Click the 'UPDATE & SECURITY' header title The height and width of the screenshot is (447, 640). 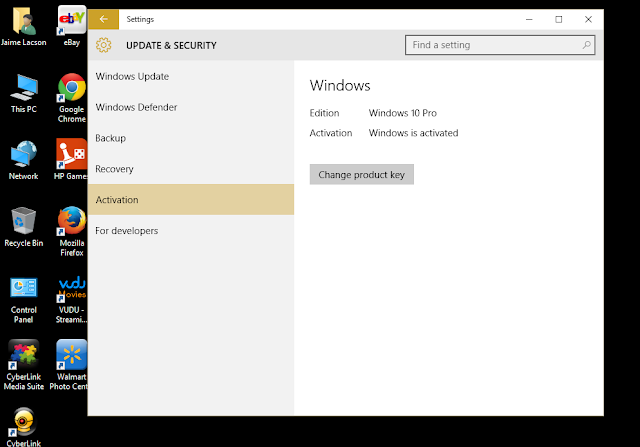(171, 45)
